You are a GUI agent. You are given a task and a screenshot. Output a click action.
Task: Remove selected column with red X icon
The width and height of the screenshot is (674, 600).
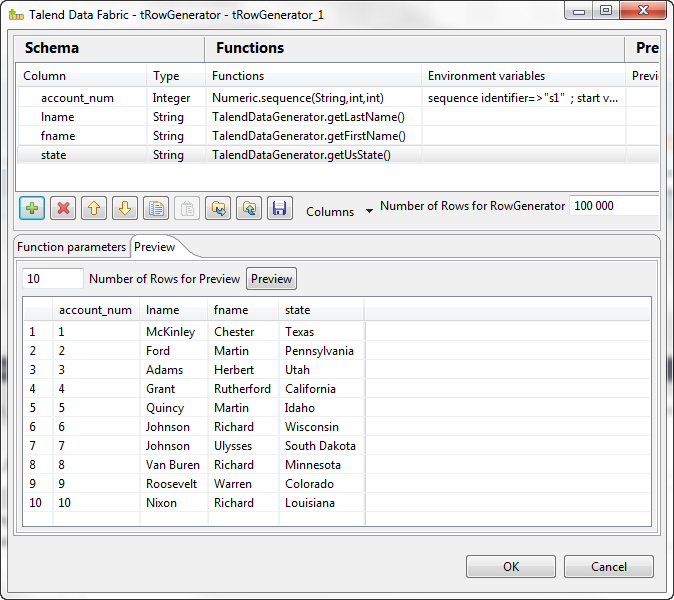(x=63, y=208)
